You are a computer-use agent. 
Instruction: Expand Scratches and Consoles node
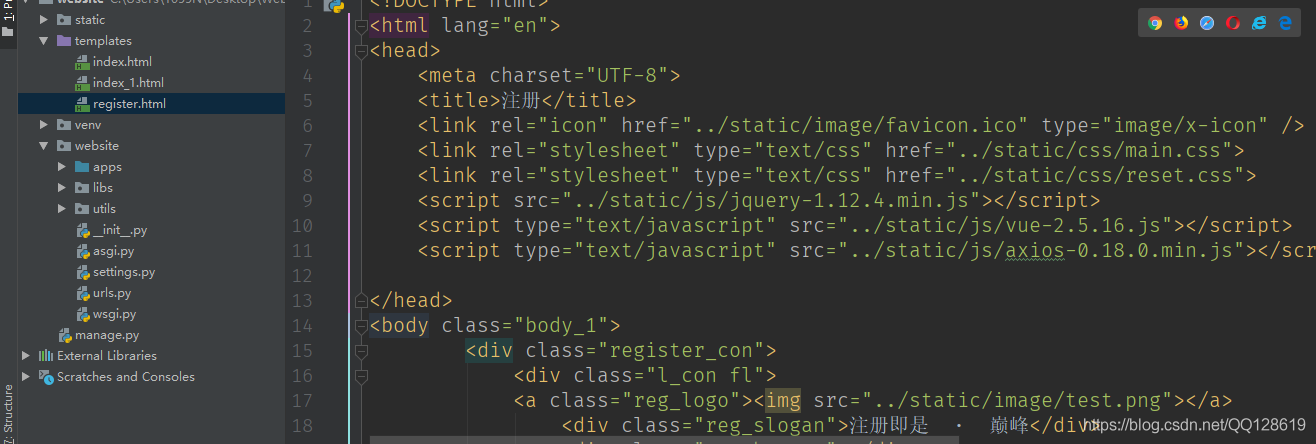[26, 377]
